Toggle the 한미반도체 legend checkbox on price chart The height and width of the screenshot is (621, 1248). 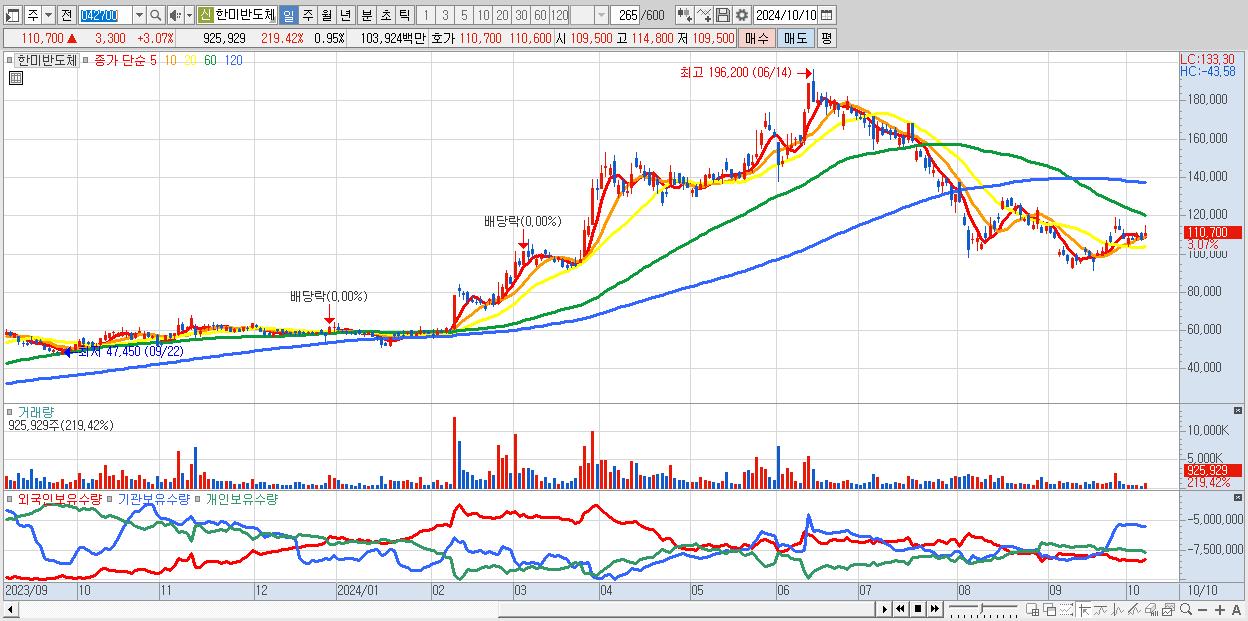coord(10,60)
